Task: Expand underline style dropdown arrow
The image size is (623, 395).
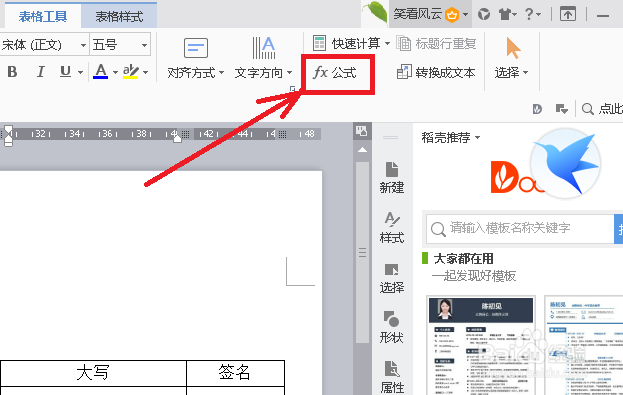Action: tap(80, 72)
